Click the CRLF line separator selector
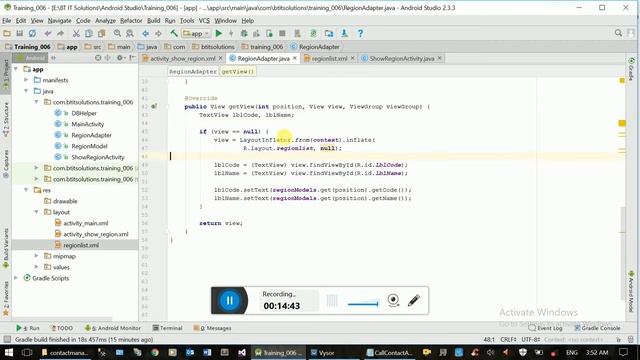The height and width of the screenshot is (360, 640). click(x=509, y=340)
